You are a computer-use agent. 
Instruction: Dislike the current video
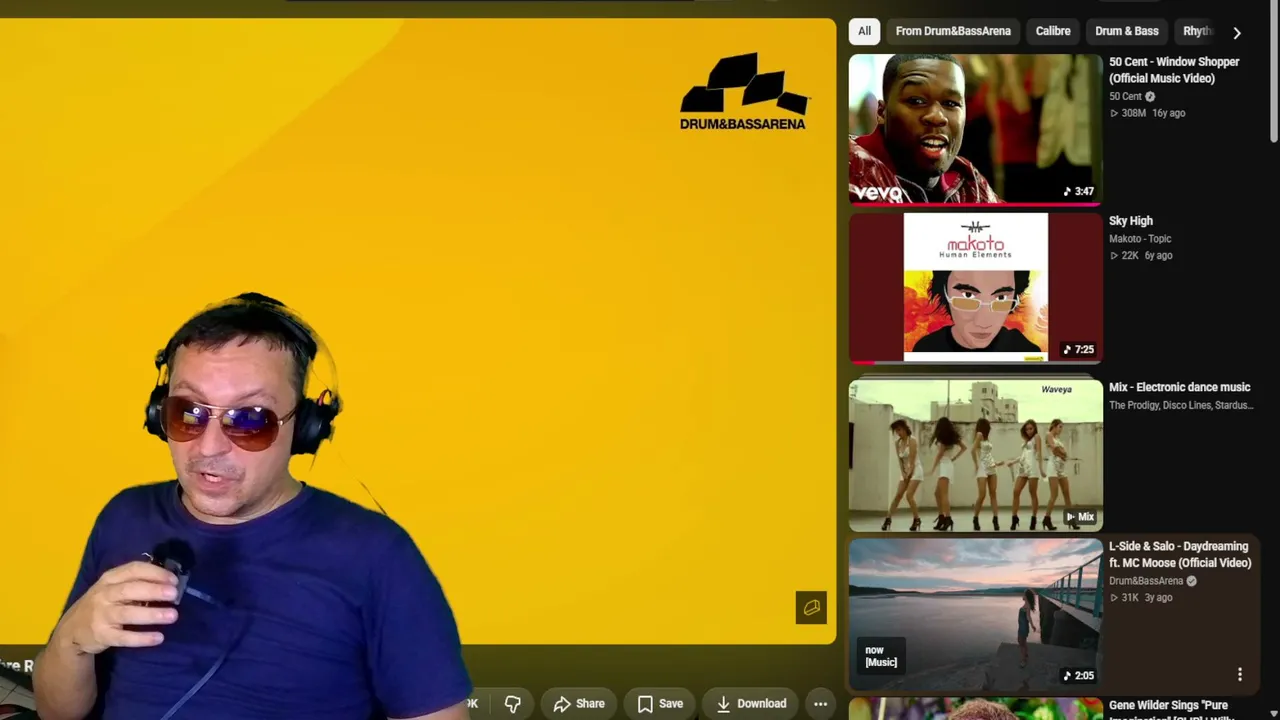[513, 704]
